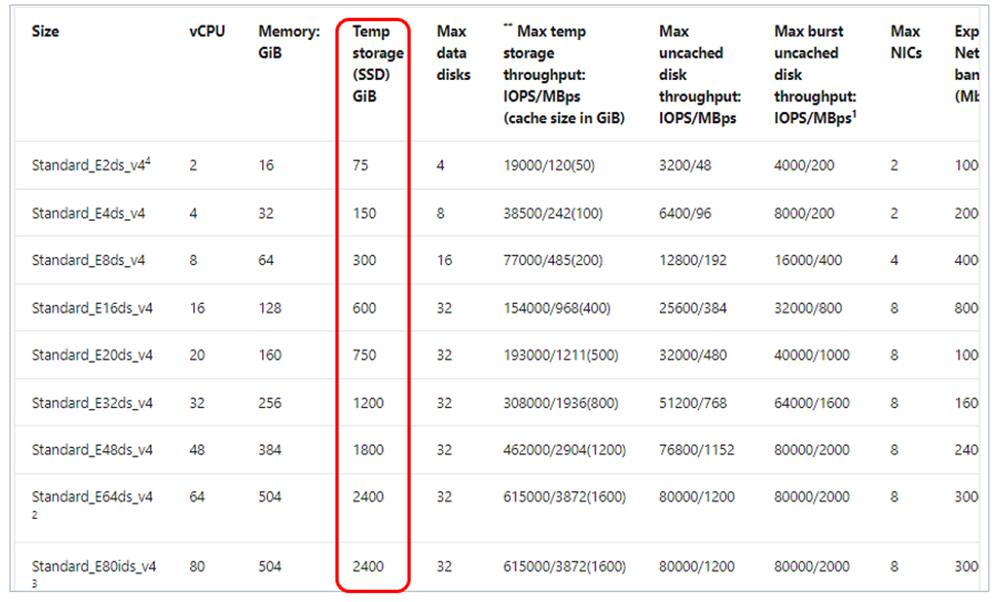Select the Standard_E4ds_v4 size name
Screen dimensions: 999x602
[89, 213]
